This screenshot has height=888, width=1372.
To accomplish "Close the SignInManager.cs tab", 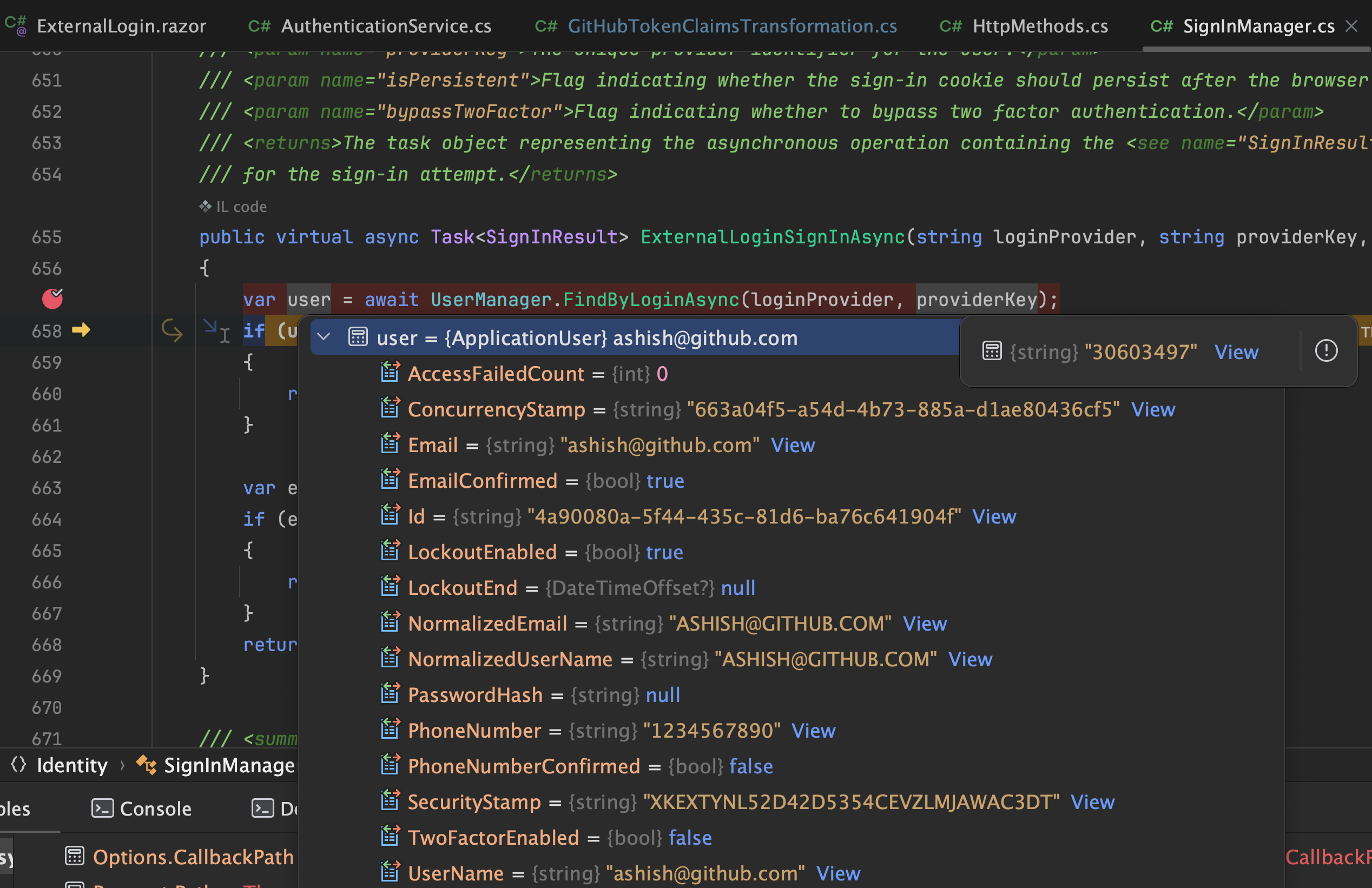I will 1353,25.
